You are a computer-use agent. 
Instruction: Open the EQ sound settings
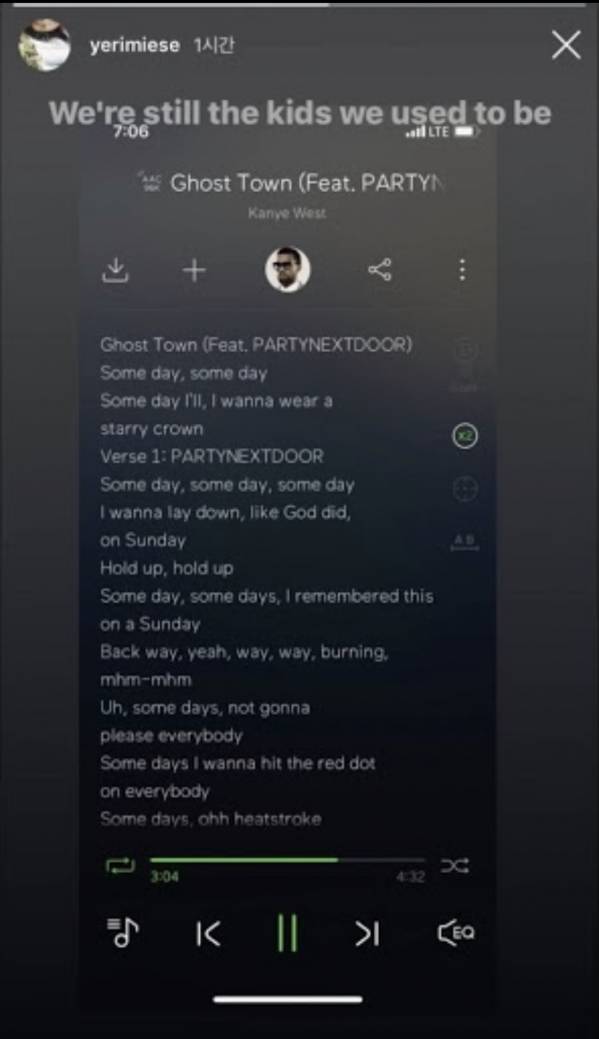(457, 932)
